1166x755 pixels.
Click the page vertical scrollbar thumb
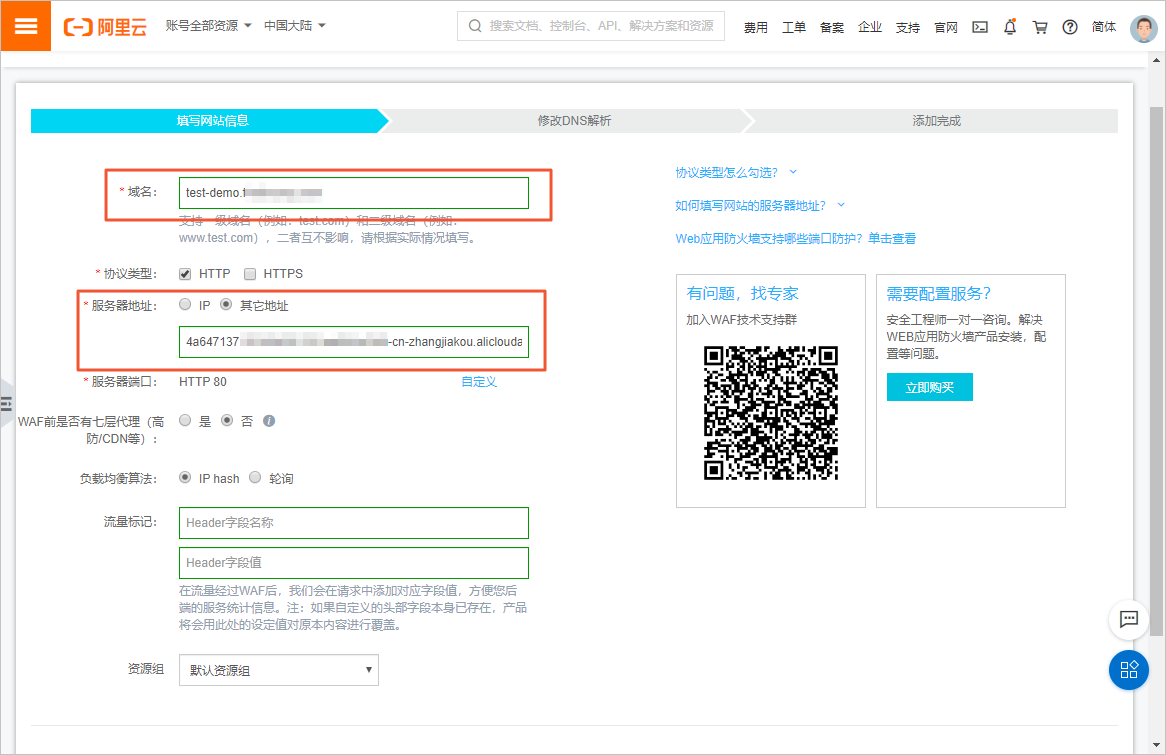pos(1156,370)
